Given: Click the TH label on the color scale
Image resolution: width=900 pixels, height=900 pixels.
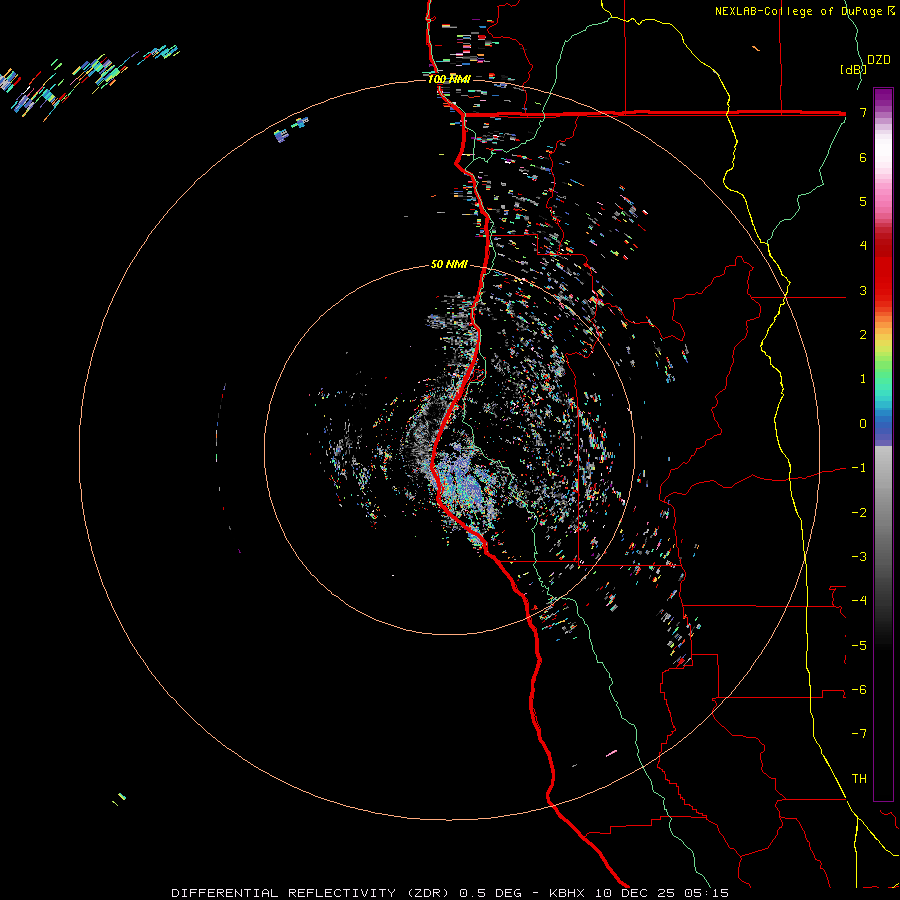Looking at the screenshot, I should coord(859,778).
